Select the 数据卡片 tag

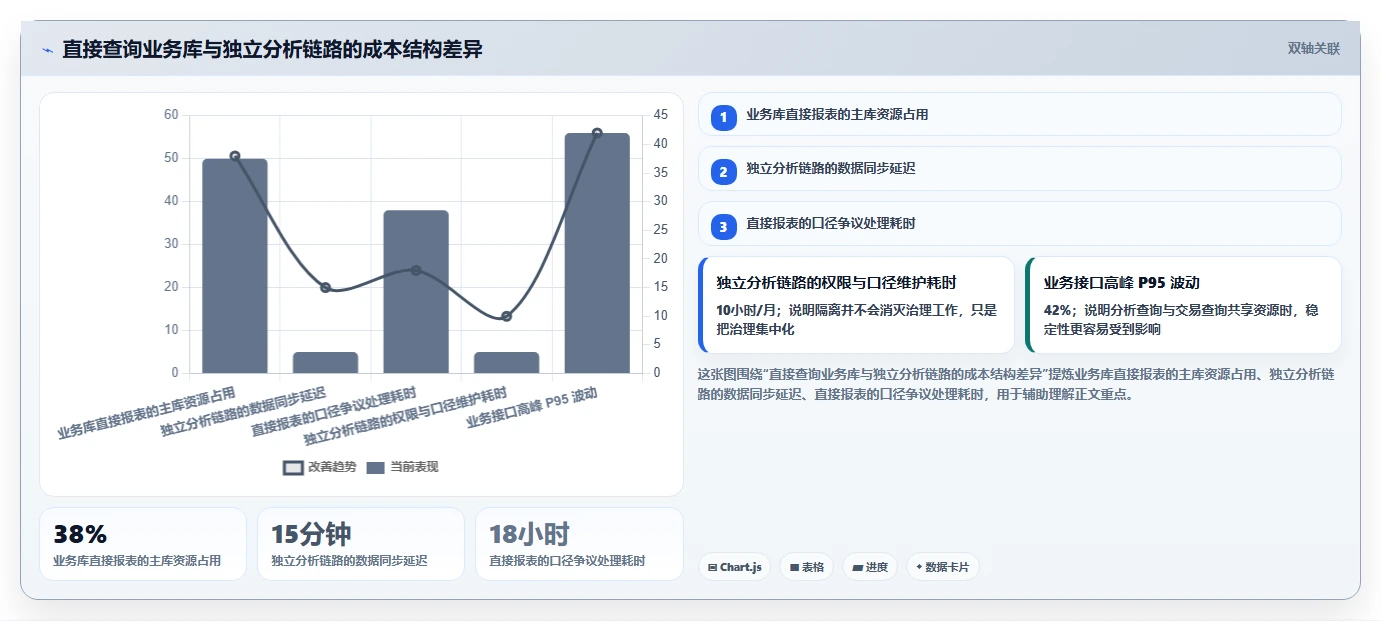click(x=942, y=567)
